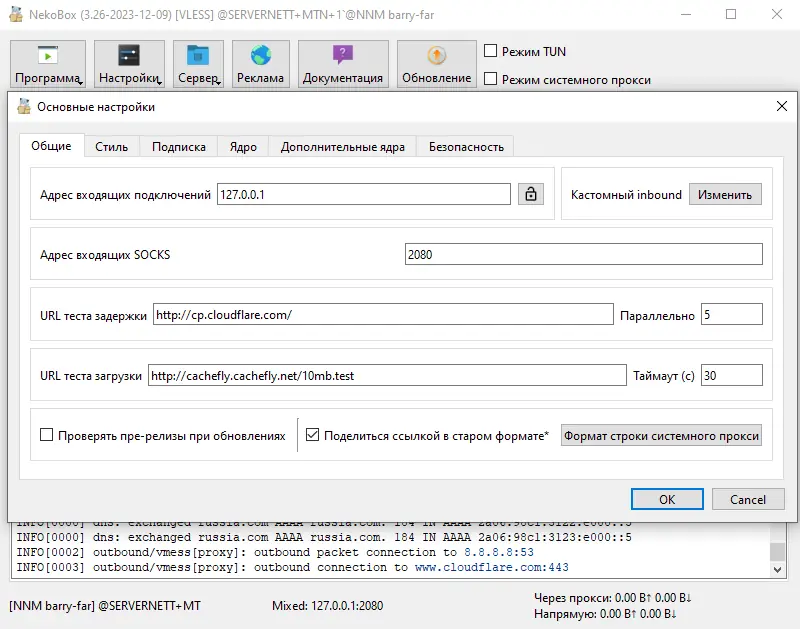The height and width of the screenshot is (629, 800).
Task: Minimize the NekoBox window
Action: coord(686,14)
